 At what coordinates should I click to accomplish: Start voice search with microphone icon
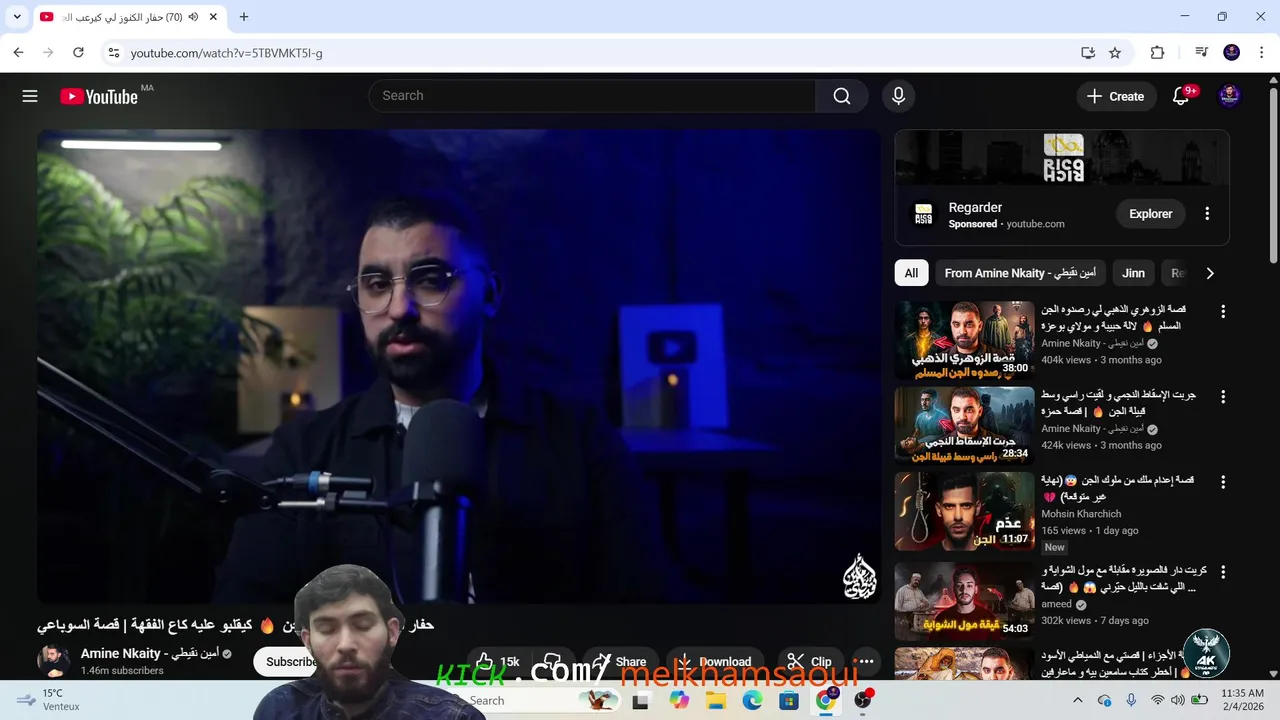pyautogui.click(x=898, y=96)
